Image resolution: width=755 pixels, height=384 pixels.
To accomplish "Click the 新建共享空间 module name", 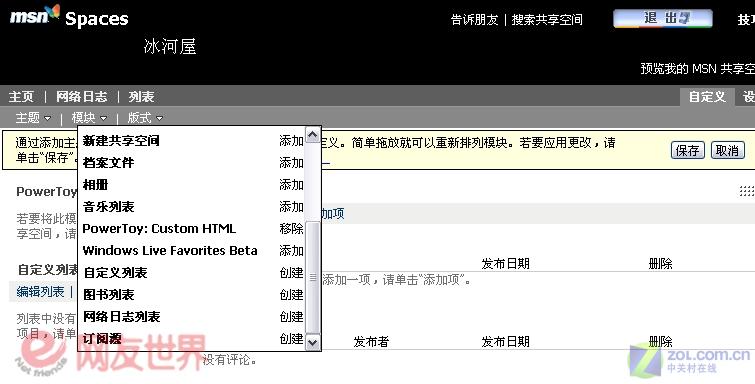I will (x=121, y=141).
